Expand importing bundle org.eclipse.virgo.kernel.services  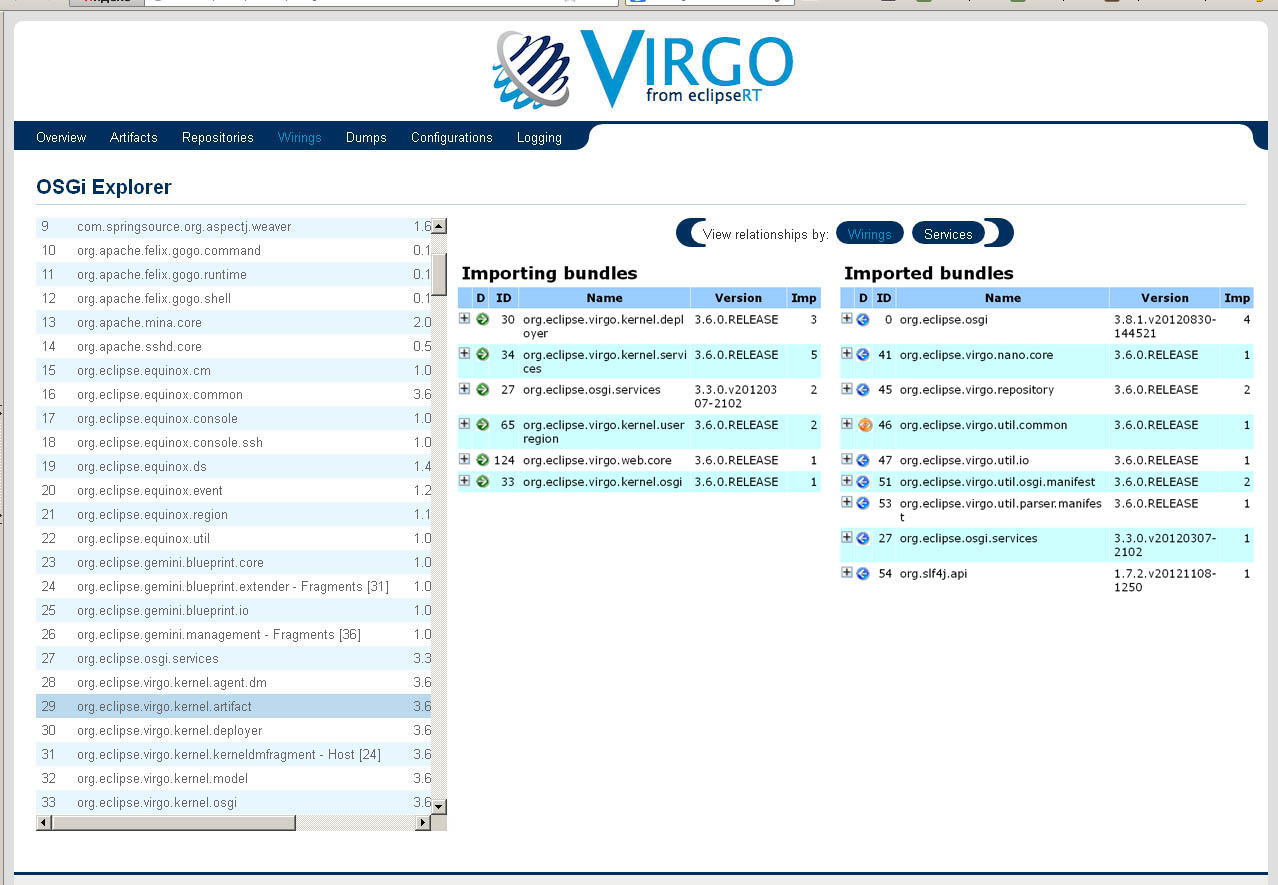tap(464, 353)
